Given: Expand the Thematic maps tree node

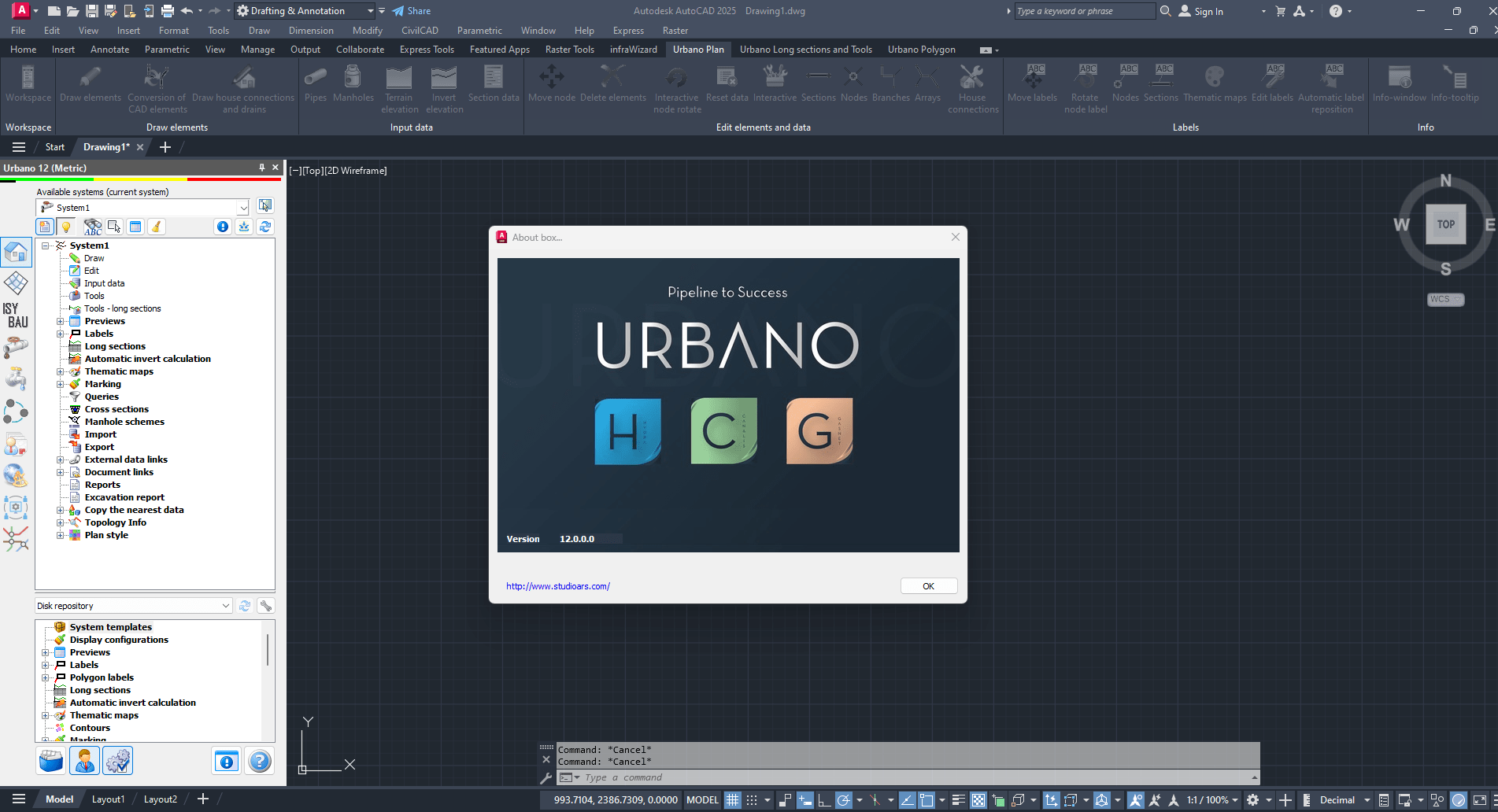Looking at the screenshot, I should click(60, 371).
